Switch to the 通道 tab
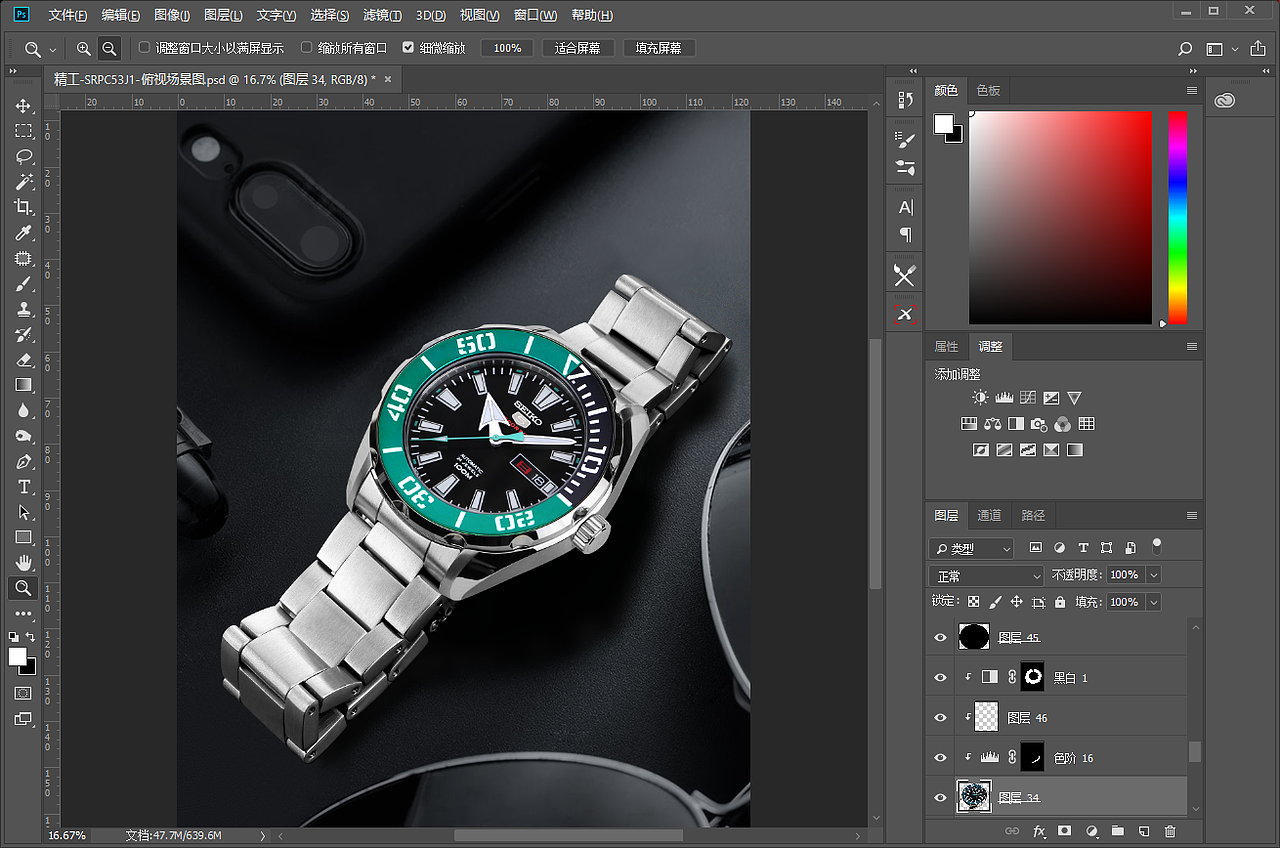Image resolution: width=1280 pixels, height=848 pixels. point(989,516)
